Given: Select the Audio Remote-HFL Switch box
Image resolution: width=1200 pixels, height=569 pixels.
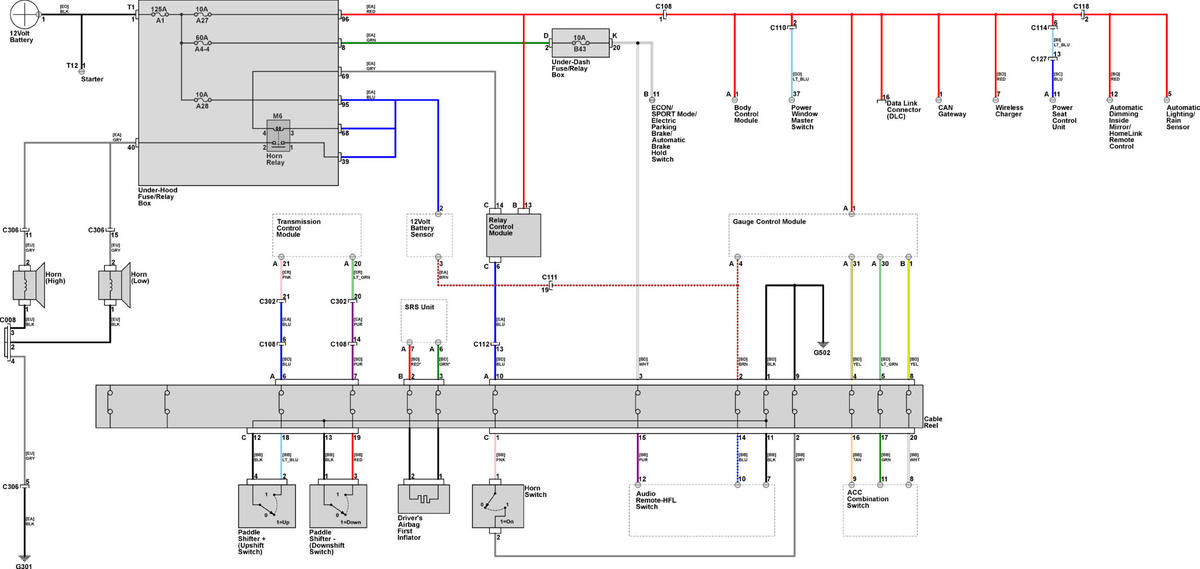Looking at the screenshot, I should coord(704,509).
